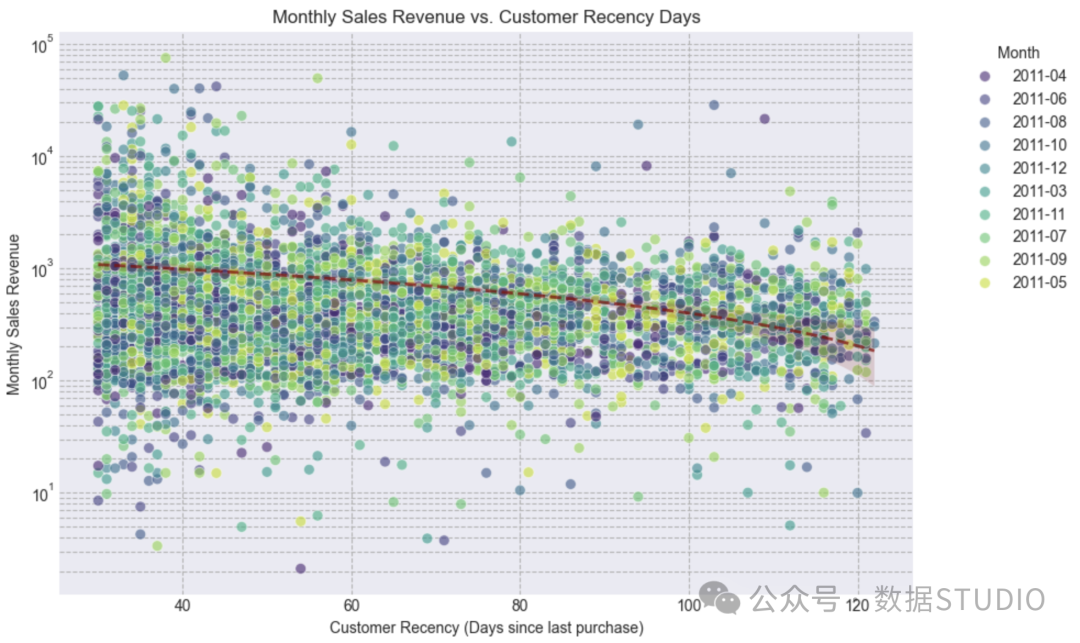Select the "2011-10" legend text

[1039, 145]
